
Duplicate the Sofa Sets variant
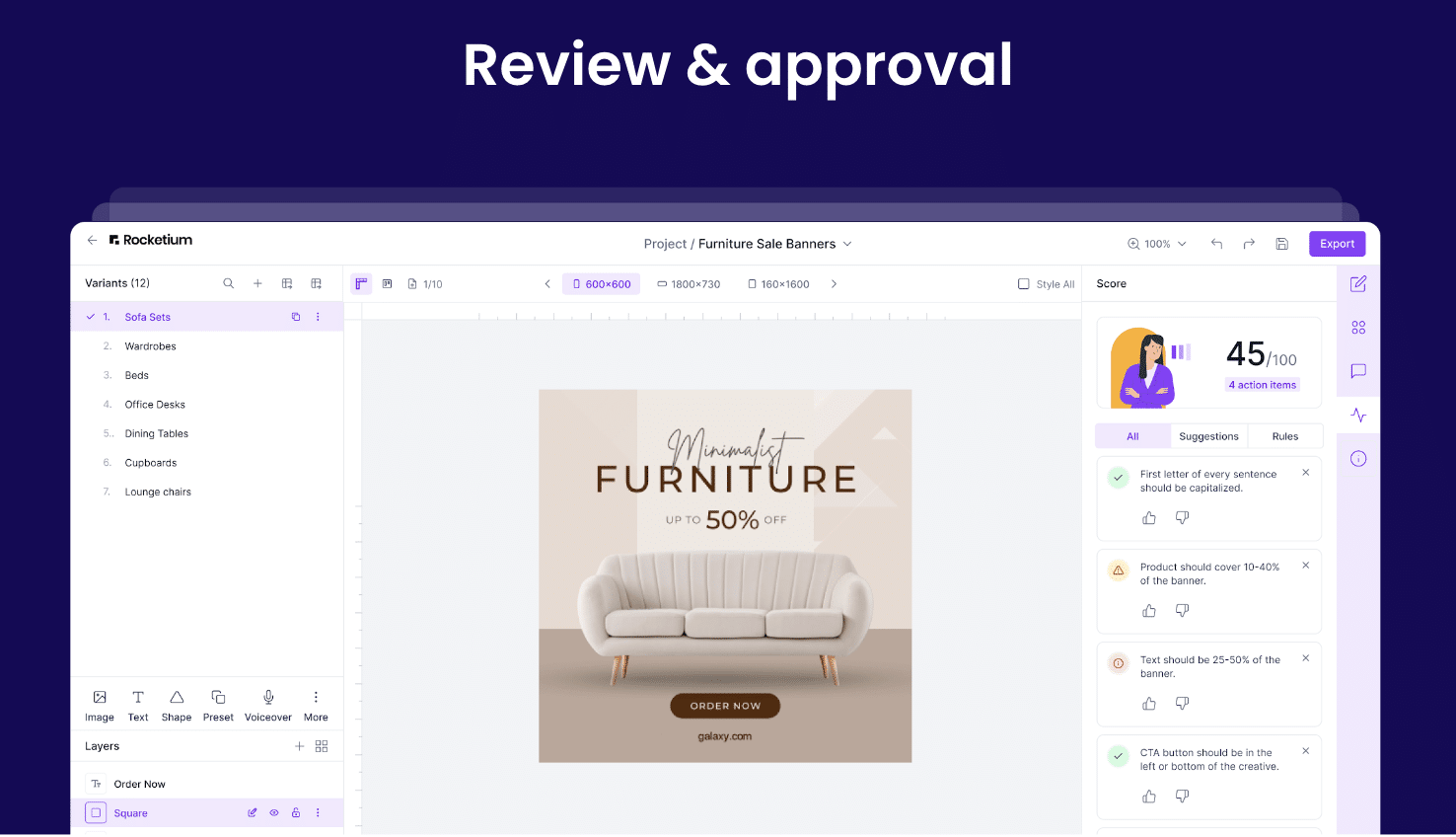pyautogui.click(x=295, y=317)
